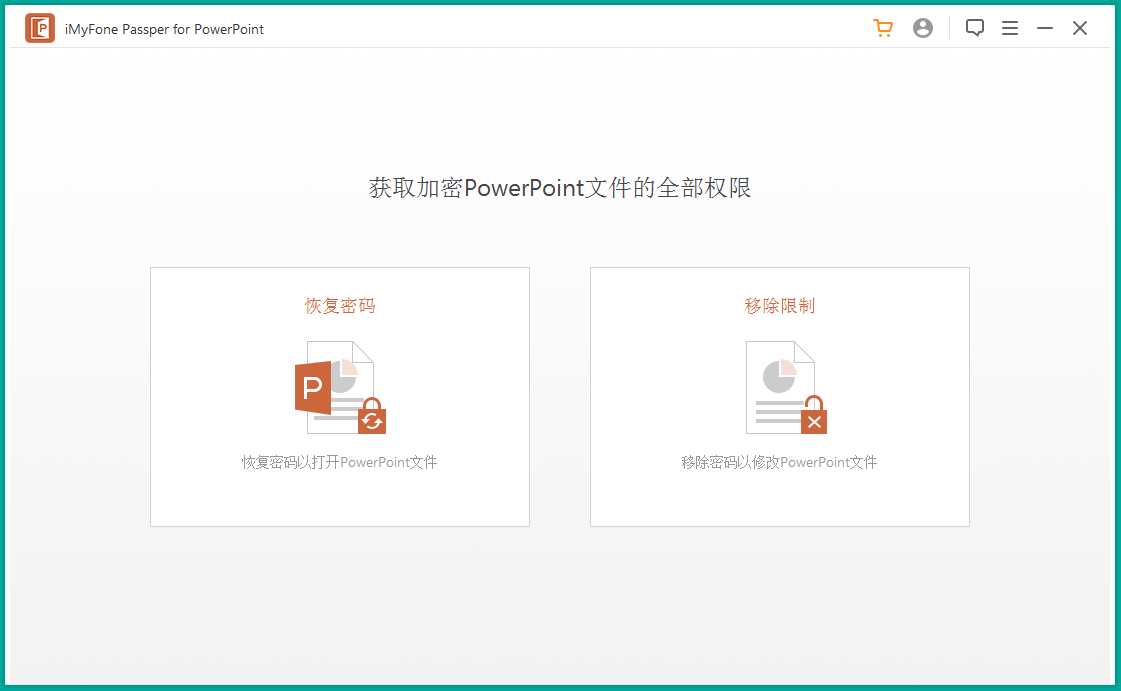
Task: Click the lock badge with refresh arrows
Action: click(x=372, y=418)
